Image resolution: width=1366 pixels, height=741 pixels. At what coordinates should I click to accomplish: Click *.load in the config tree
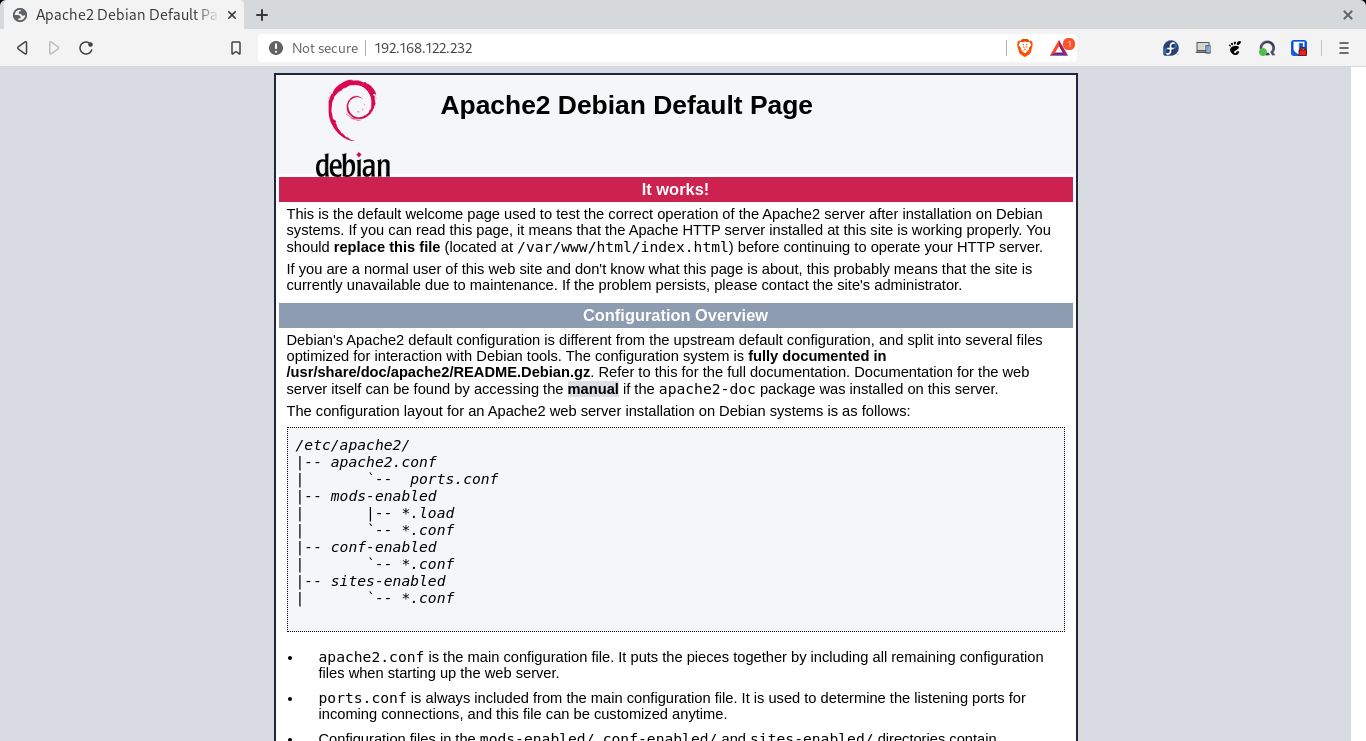[x=428, y=513]
